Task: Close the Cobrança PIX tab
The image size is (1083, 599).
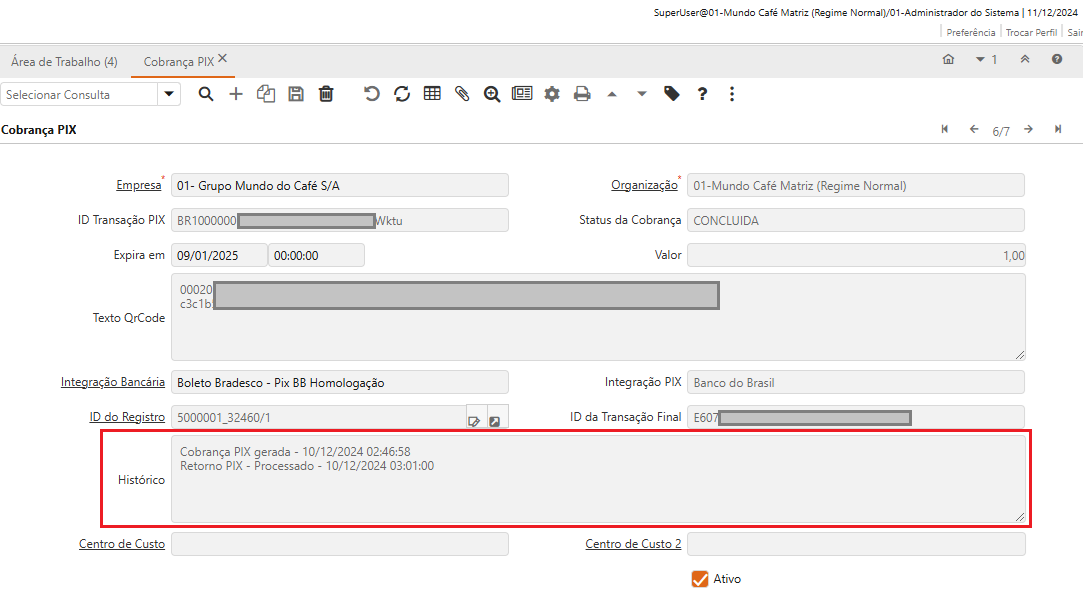Action: click(223, 59)
